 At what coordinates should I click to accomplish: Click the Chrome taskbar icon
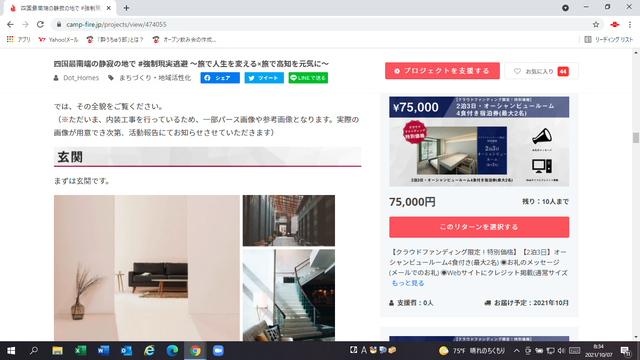[x=195, y=351]
